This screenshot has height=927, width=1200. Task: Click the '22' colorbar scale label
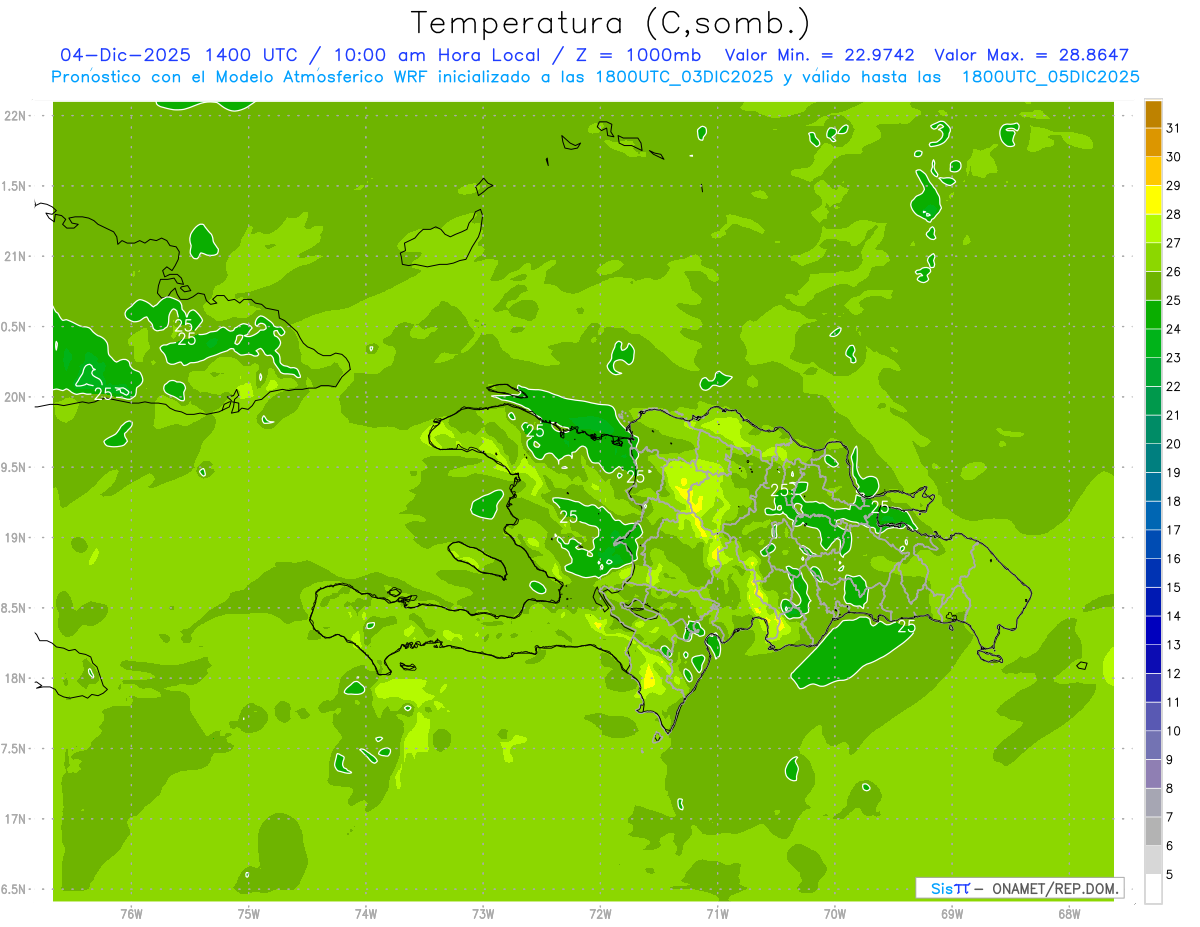[1174, 386]
